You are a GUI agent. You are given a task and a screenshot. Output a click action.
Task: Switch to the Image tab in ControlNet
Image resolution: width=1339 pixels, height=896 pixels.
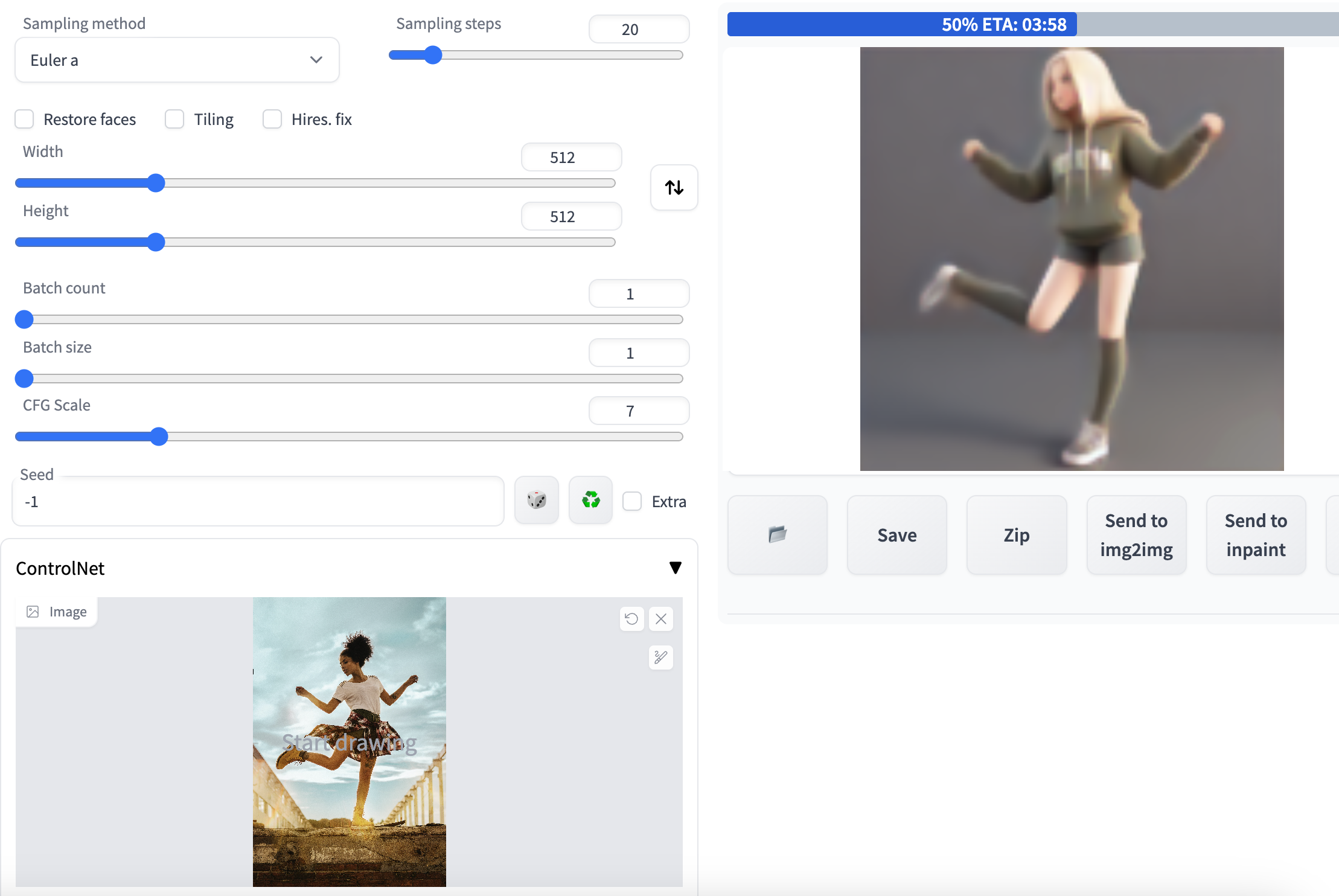56,611
